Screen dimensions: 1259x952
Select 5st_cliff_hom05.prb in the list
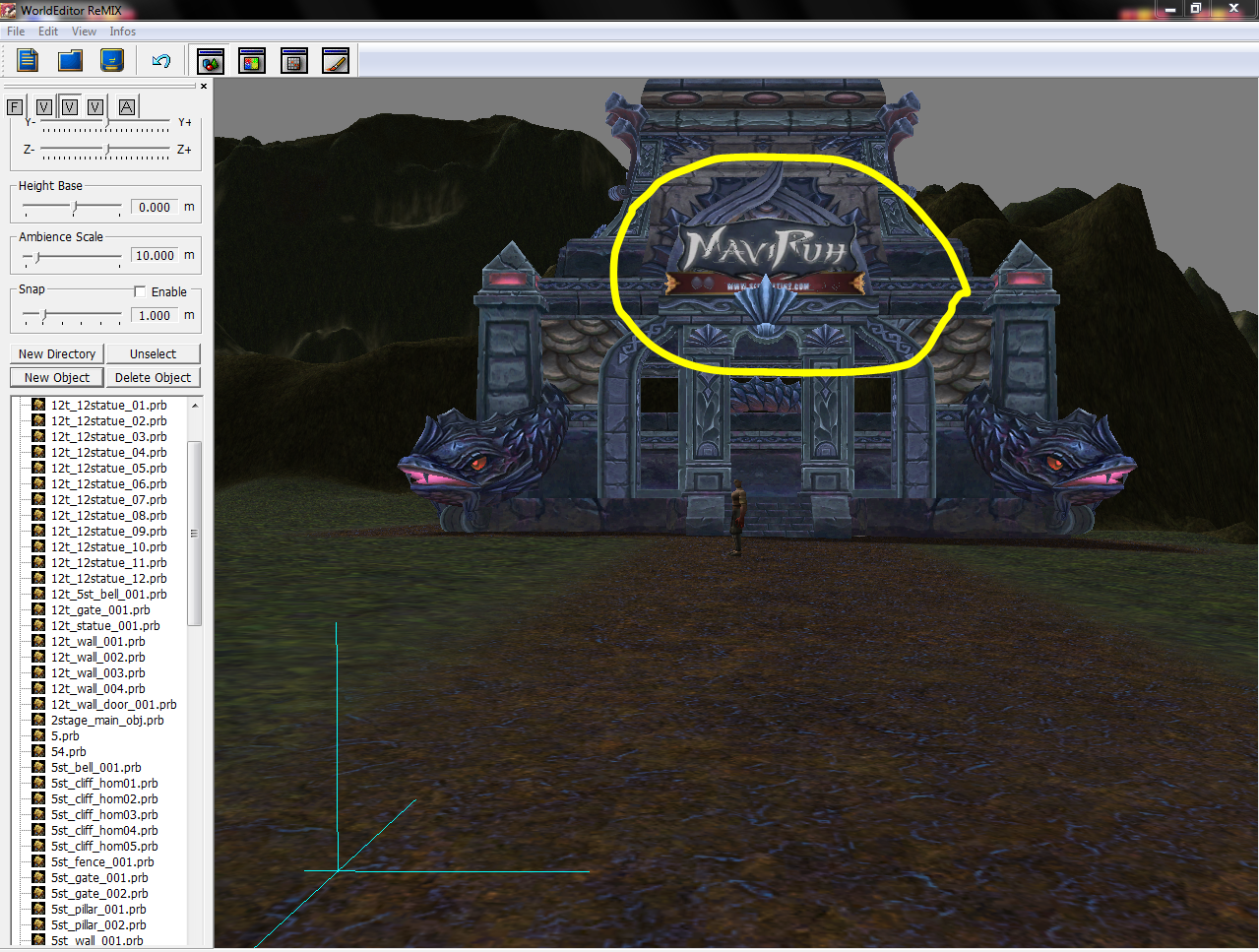tap(104, 846)
